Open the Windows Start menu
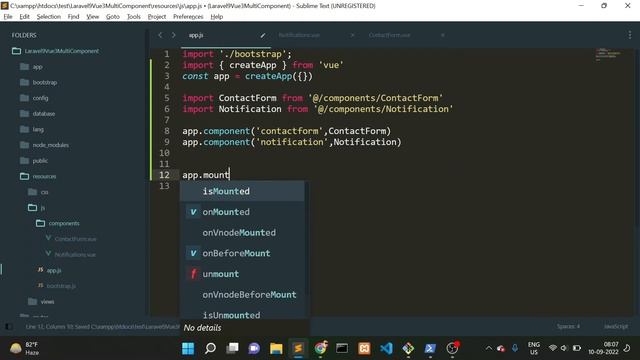The image size is (640, 360). pos(188,348)
